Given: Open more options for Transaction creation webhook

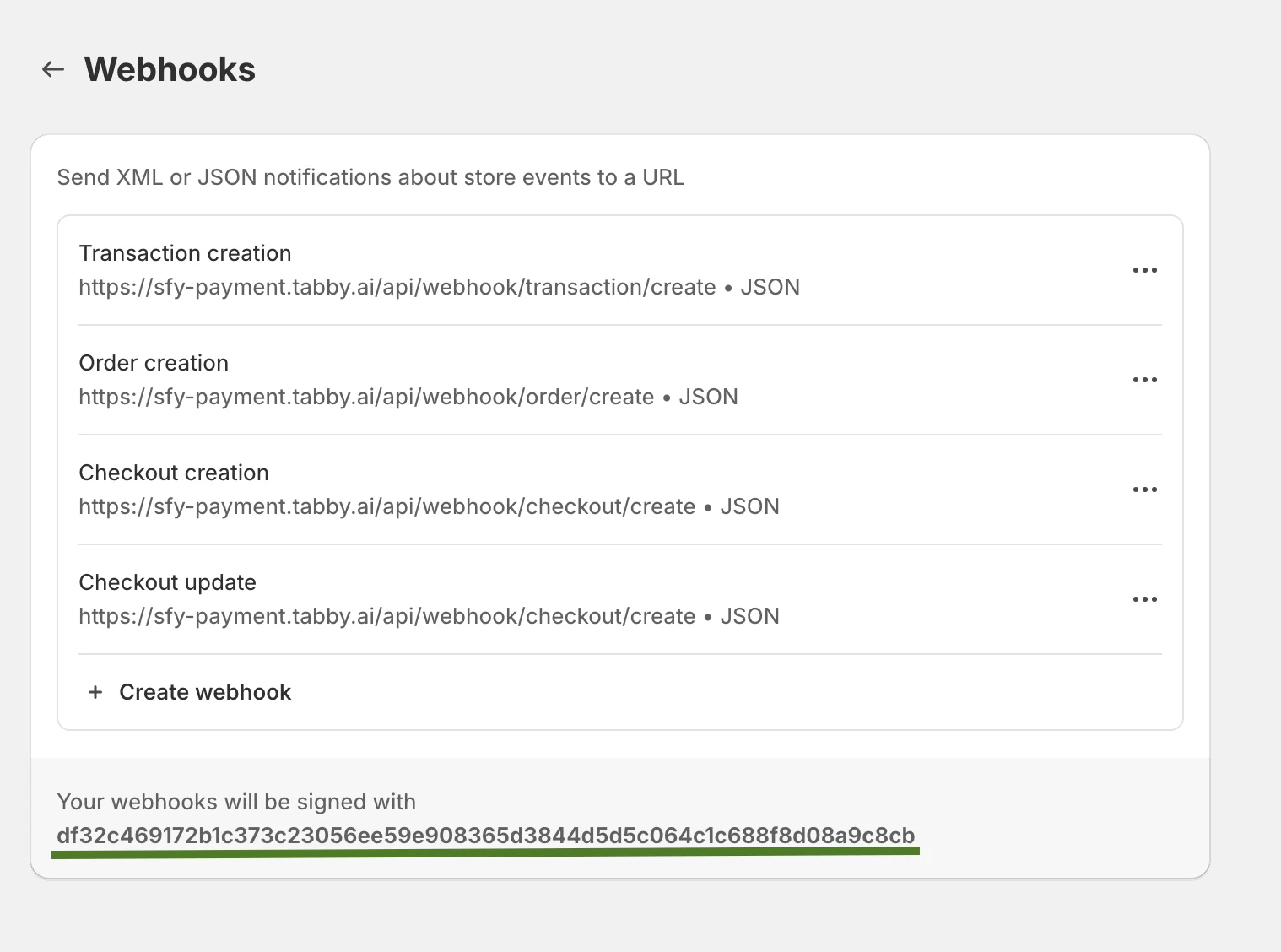Looking at the screenshot, I should (1144, 270).
